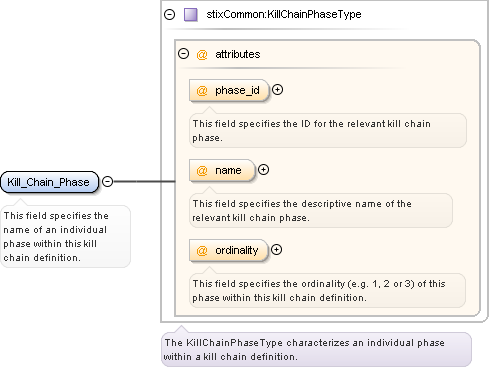The height and width of the screenshot is (370, 490).
Task: Click the Kill_Chain_Phase description annotation
Action: click(x=65, y=236)
